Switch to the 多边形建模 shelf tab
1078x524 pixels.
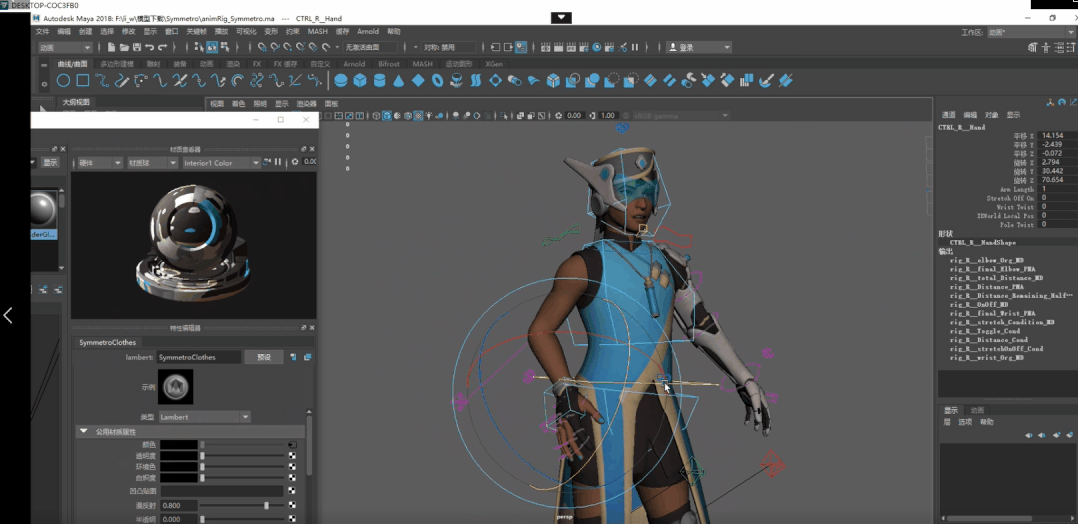point(116,63)
